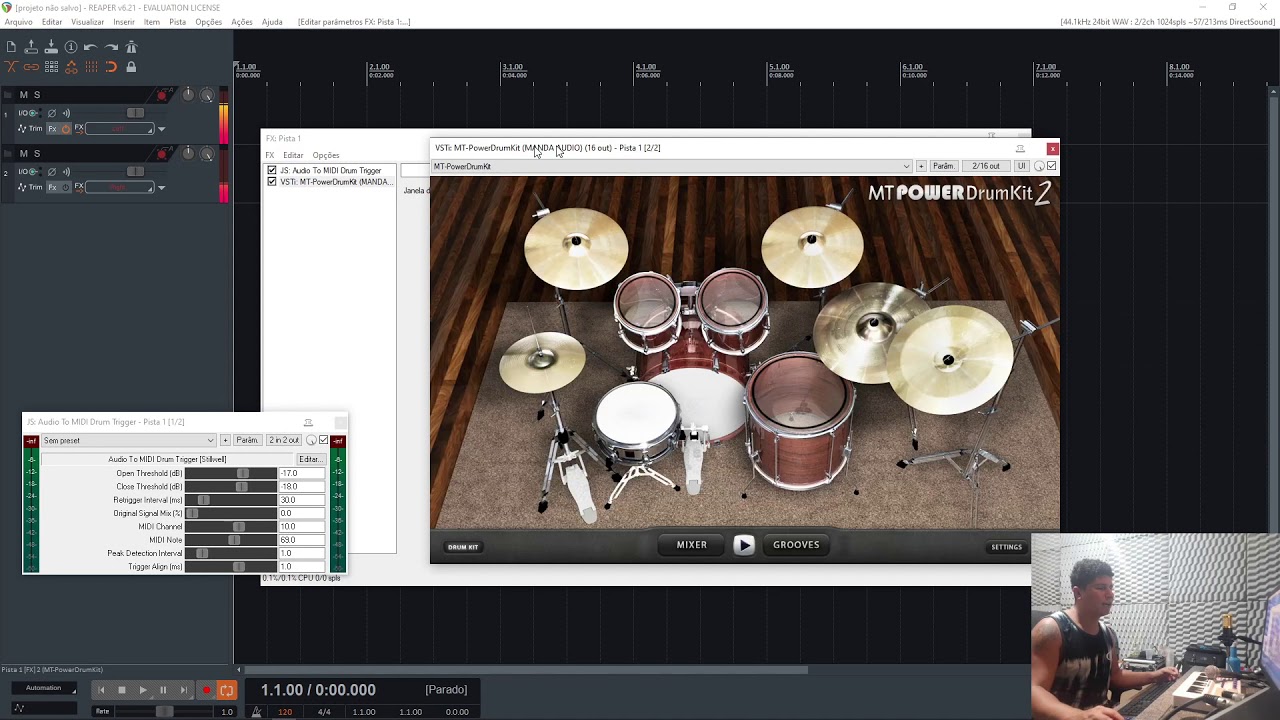The width and height of the screenshot is (1280, 720).
Task: Expand track 1 record mode arrow
Action: [161, 129]
